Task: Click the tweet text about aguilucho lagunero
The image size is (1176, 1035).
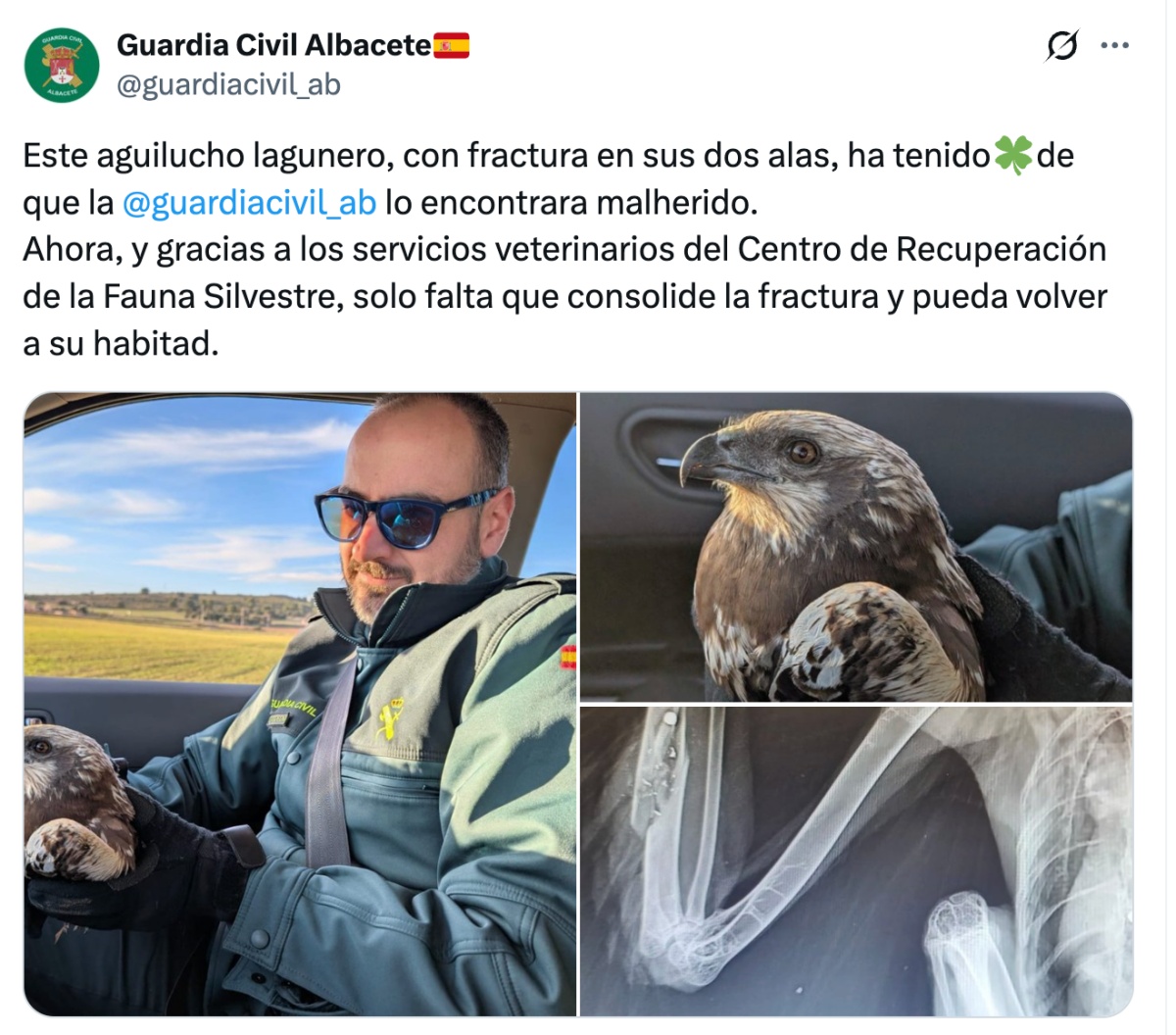Action: 564,250
